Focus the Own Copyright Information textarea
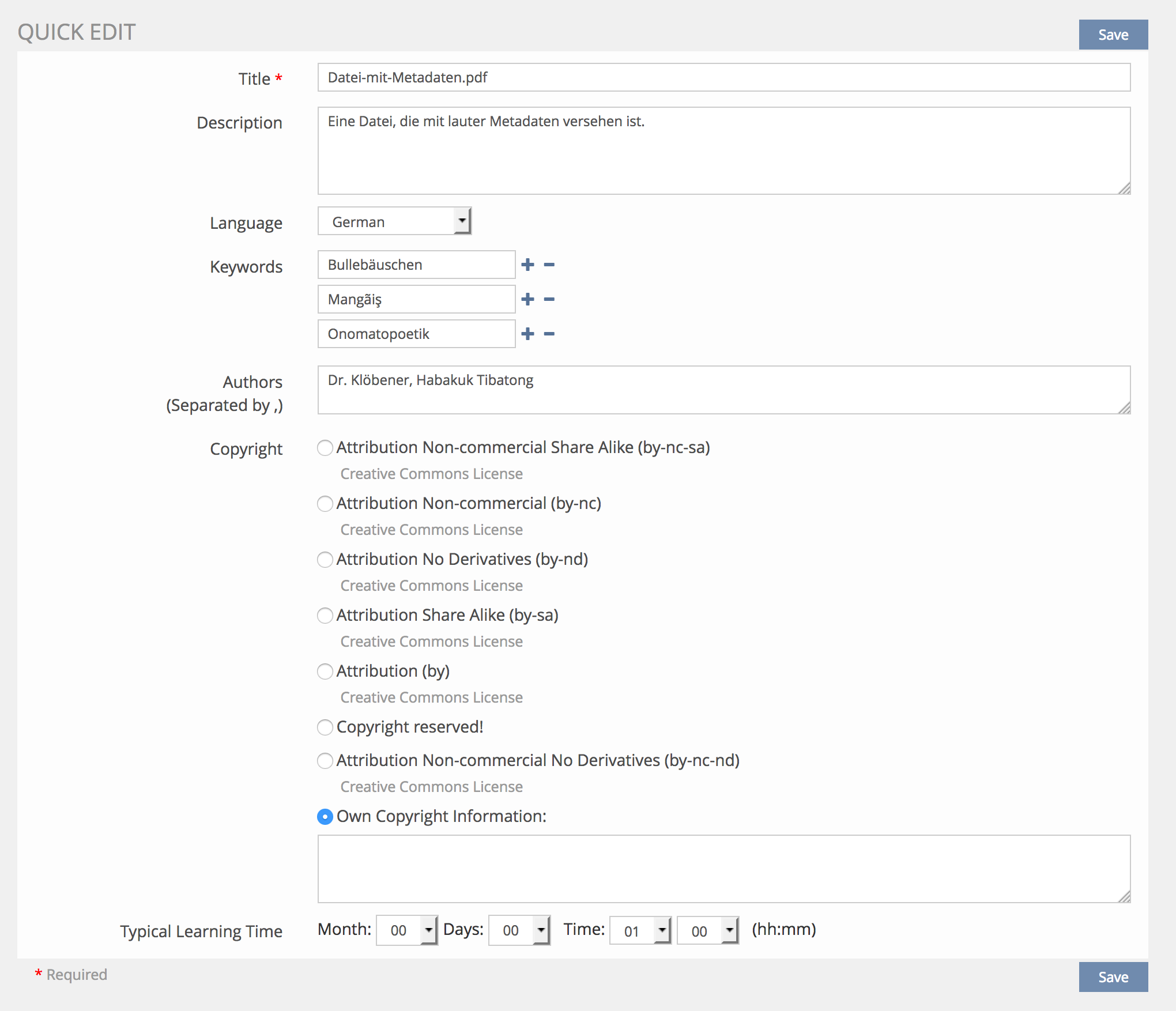The image size is (1176, 1011). pyautogui.click(x=723, y=868)
